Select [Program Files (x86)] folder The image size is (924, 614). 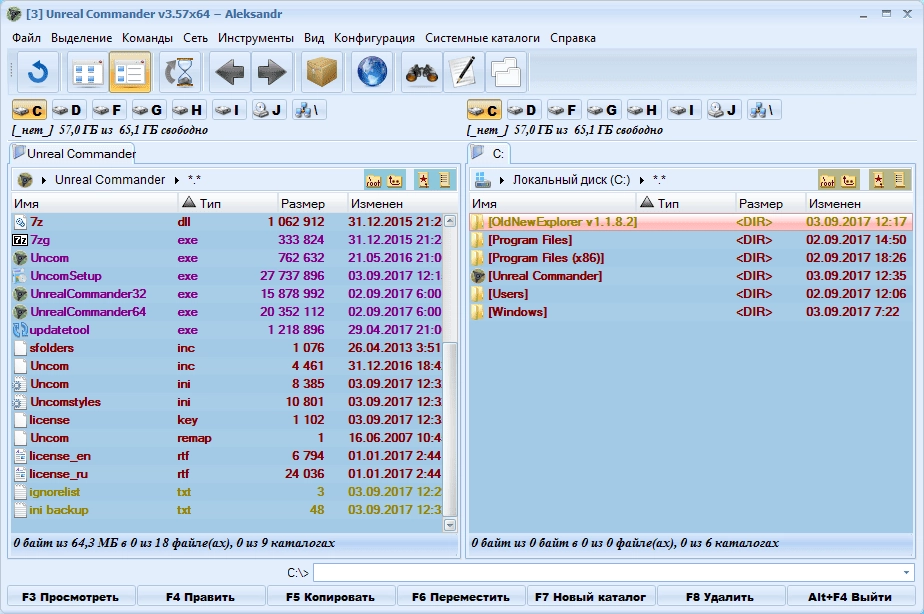(691, 258)
